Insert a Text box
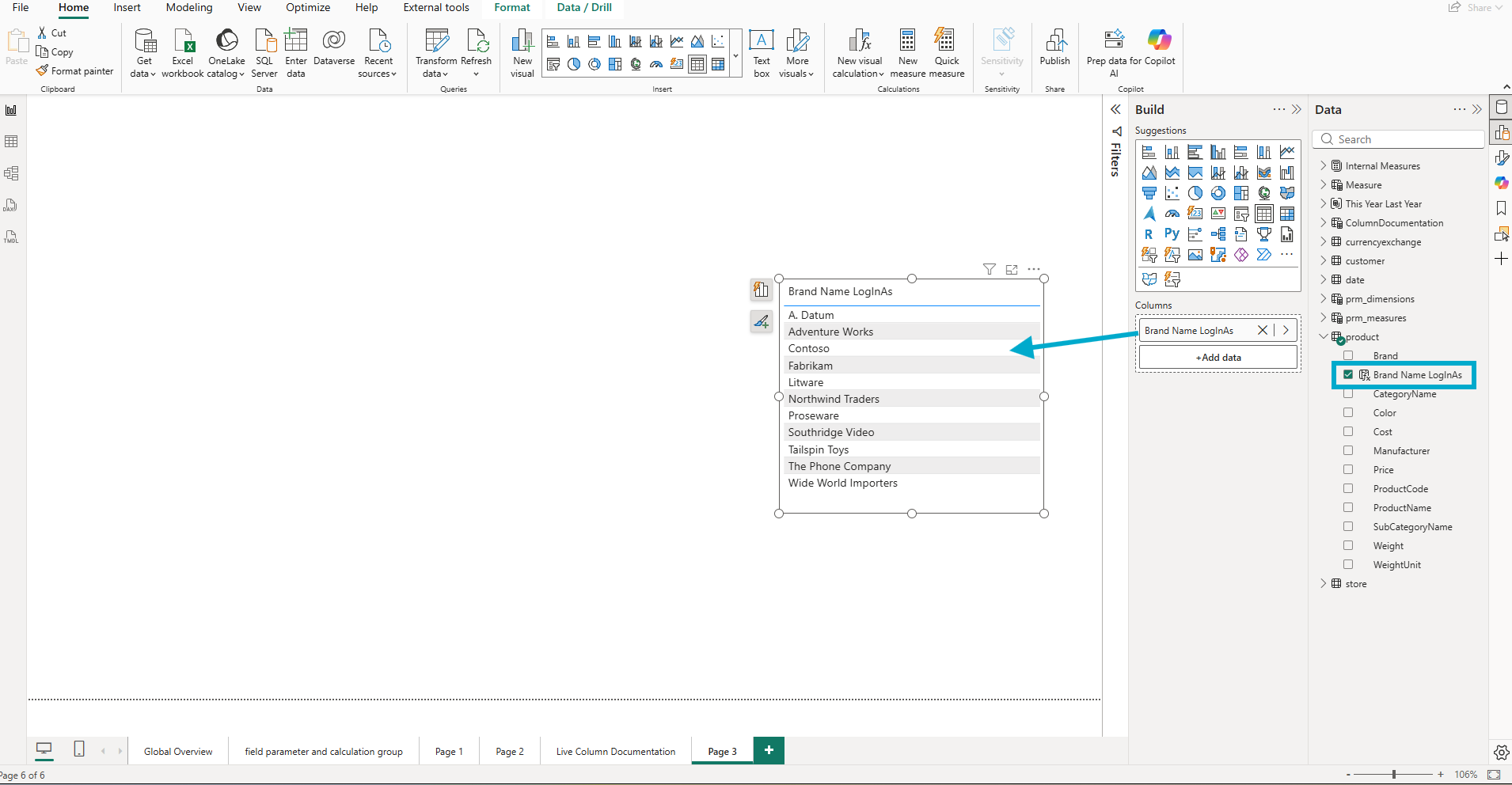 (762, 52)
